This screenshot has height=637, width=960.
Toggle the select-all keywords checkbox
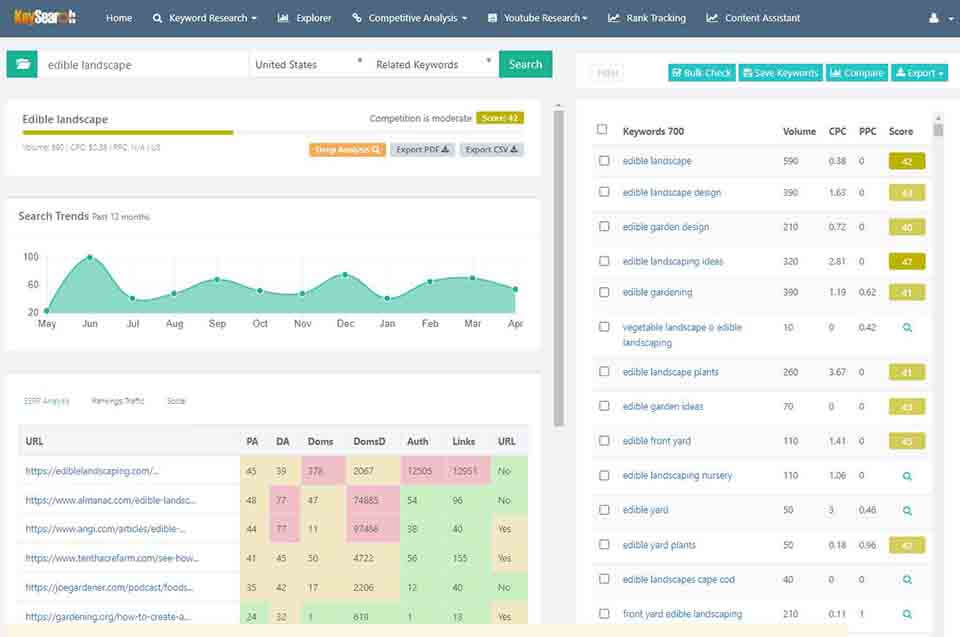click(x=602, y=130)
